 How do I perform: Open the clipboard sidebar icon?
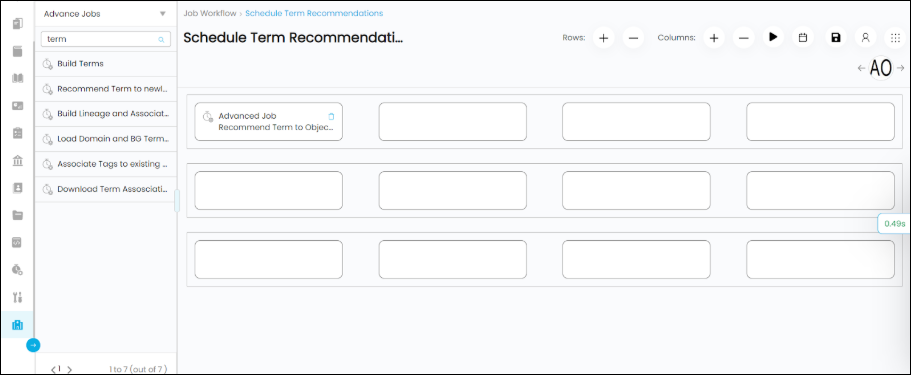[x=17, y=133]
